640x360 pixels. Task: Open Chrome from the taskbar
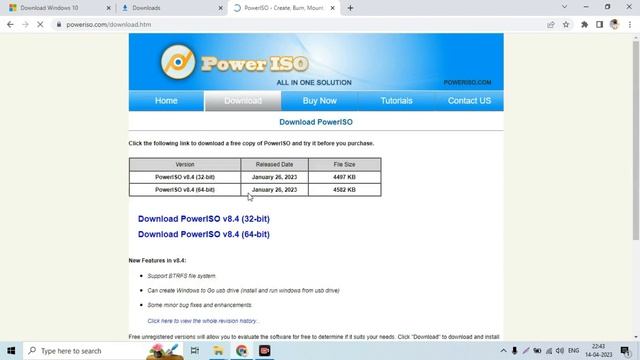(242, 351)
